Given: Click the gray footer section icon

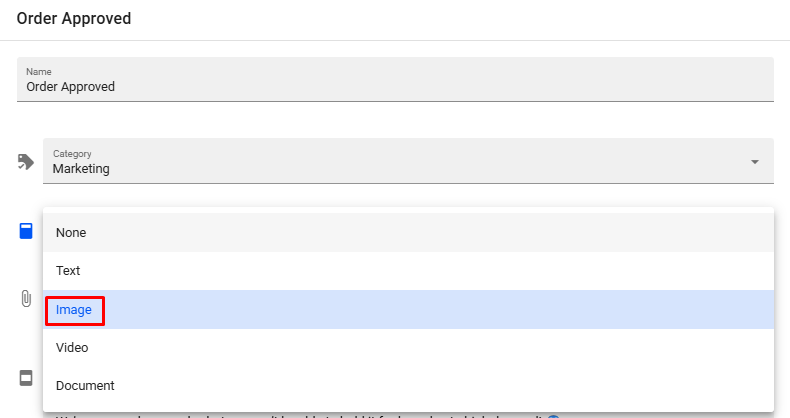Looking at the screenshot, I should (x=26, y=378).
